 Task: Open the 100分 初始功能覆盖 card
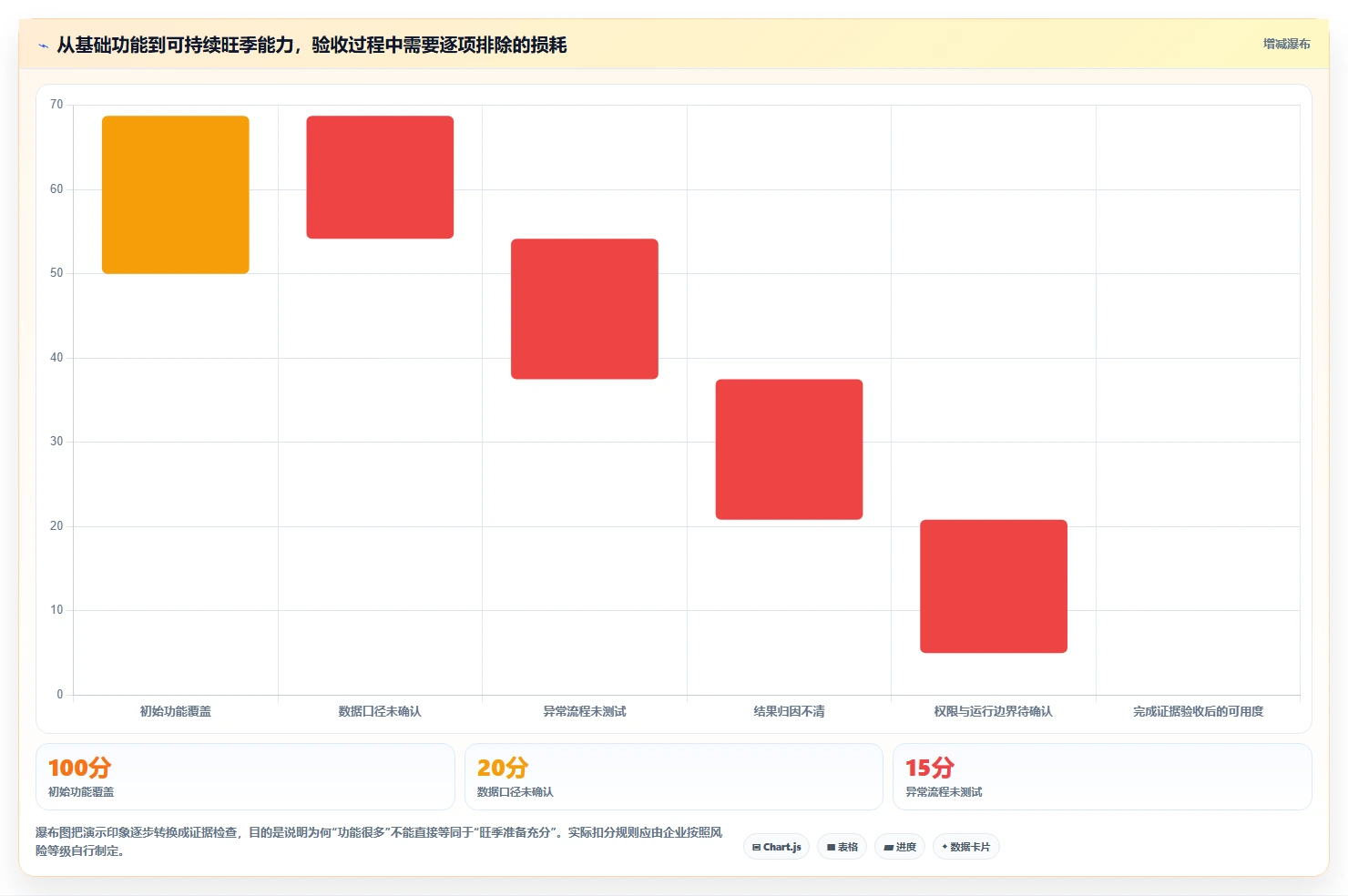[x=245, y=777]
